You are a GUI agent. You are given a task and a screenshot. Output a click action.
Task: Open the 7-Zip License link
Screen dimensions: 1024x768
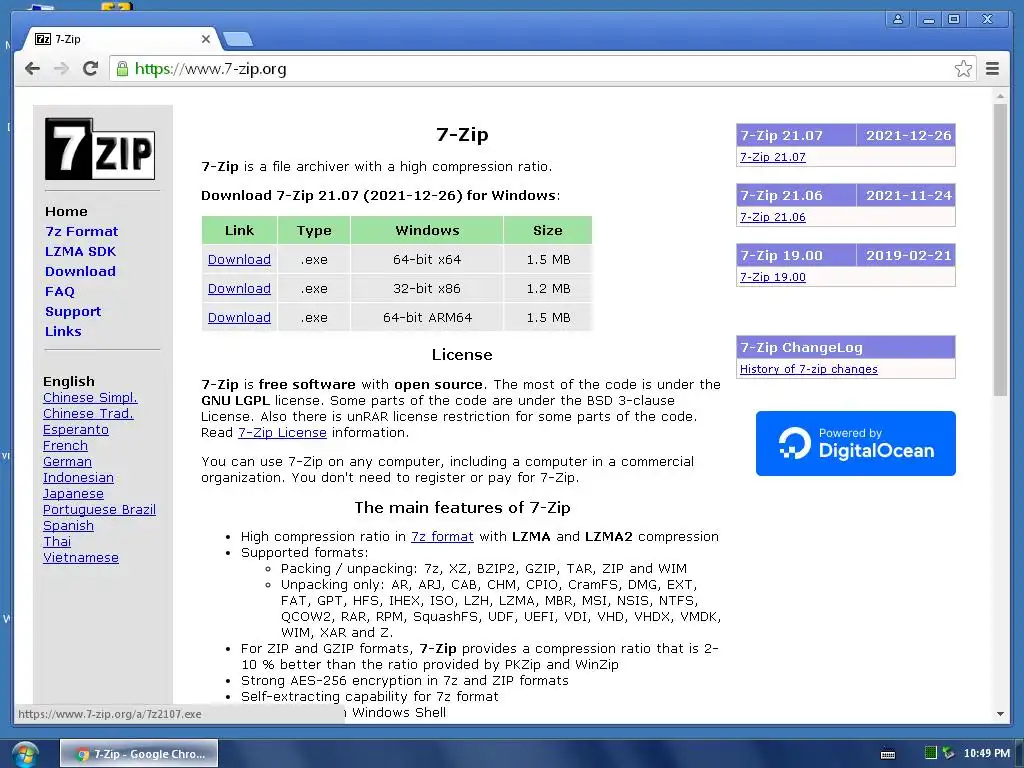coord(282,432)
